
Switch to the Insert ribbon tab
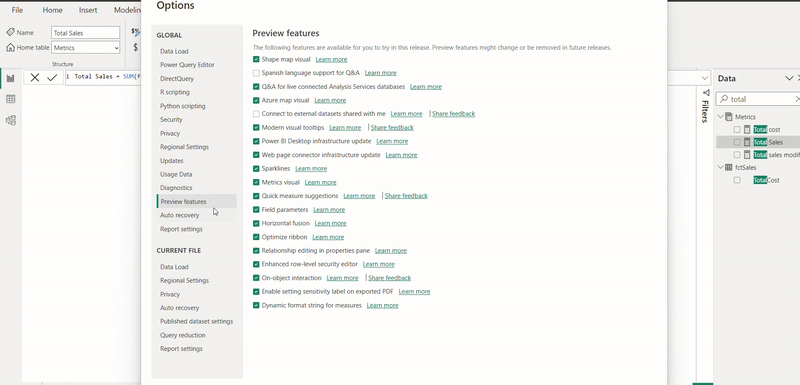(88, 10)
